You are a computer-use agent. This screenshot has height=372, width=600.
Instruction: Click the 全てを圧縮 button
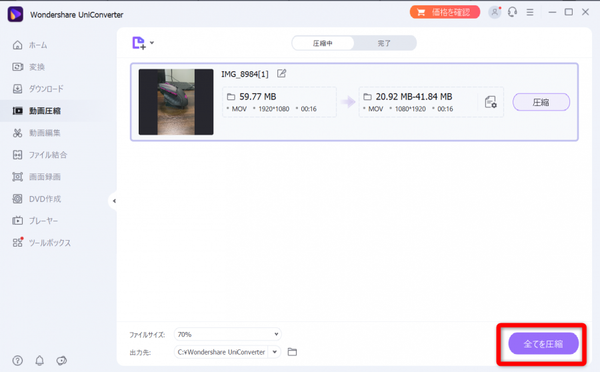tap(543, 344)
